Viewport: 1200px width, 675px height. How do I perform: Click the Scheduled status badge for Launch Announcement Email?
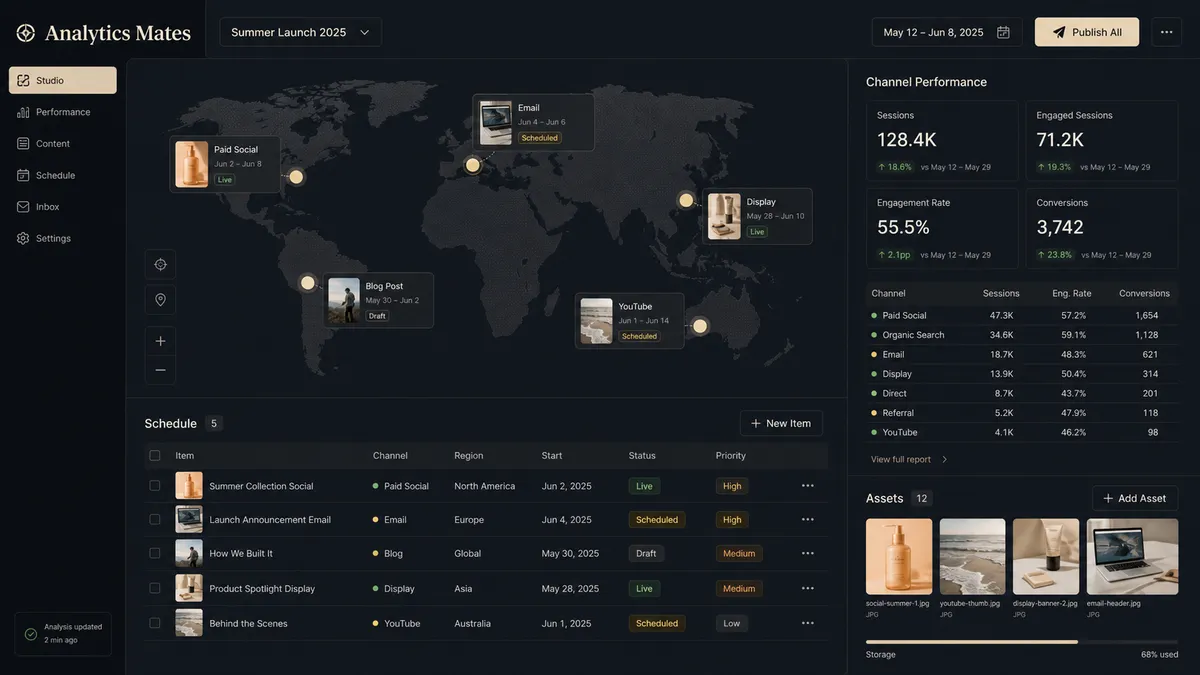pos(657,520)
